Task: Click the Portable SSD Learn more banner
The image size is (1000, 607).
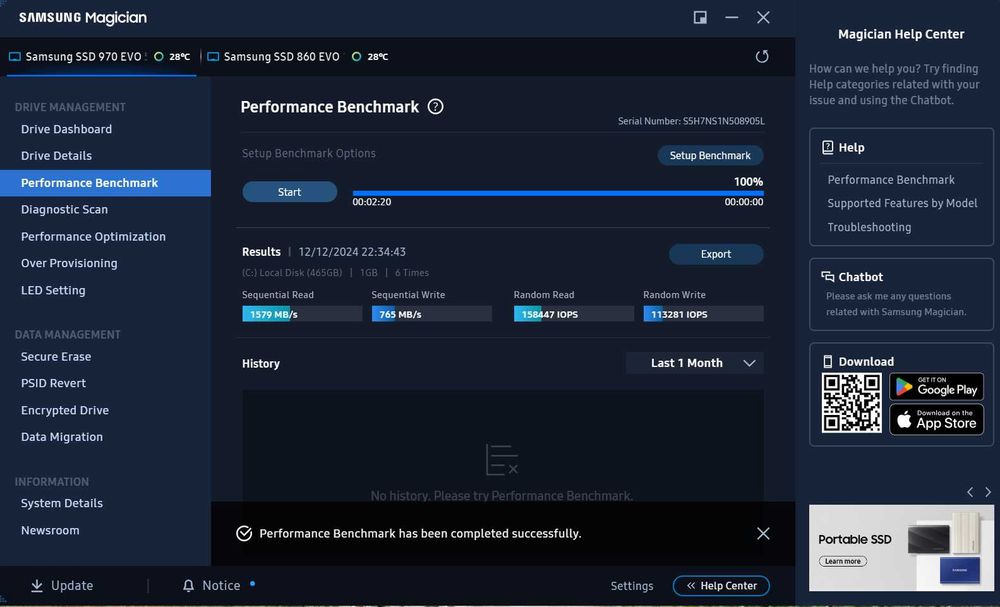Action: [x=901, y=548]
